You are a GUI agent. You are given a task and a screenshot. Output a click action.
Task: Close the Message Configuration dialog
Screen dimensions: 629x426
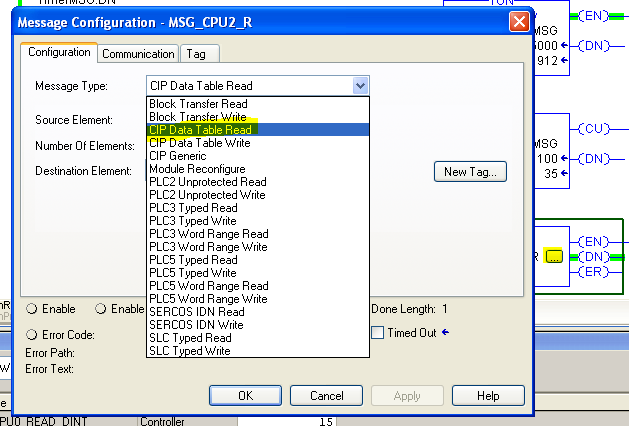click(x=519, y=21)
